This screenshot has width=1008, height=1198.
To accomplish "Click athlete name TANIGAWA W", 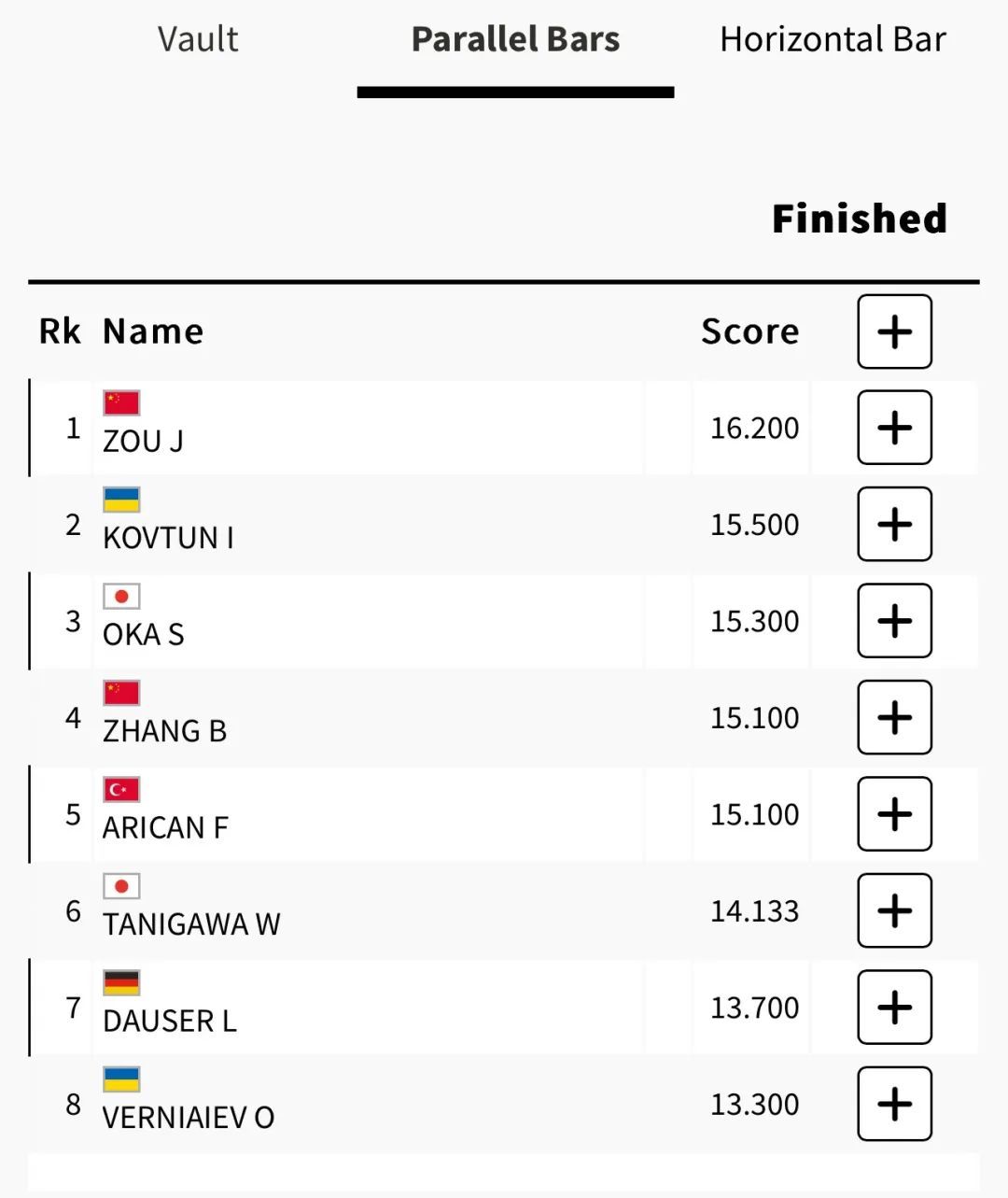I will pos(191,924).
